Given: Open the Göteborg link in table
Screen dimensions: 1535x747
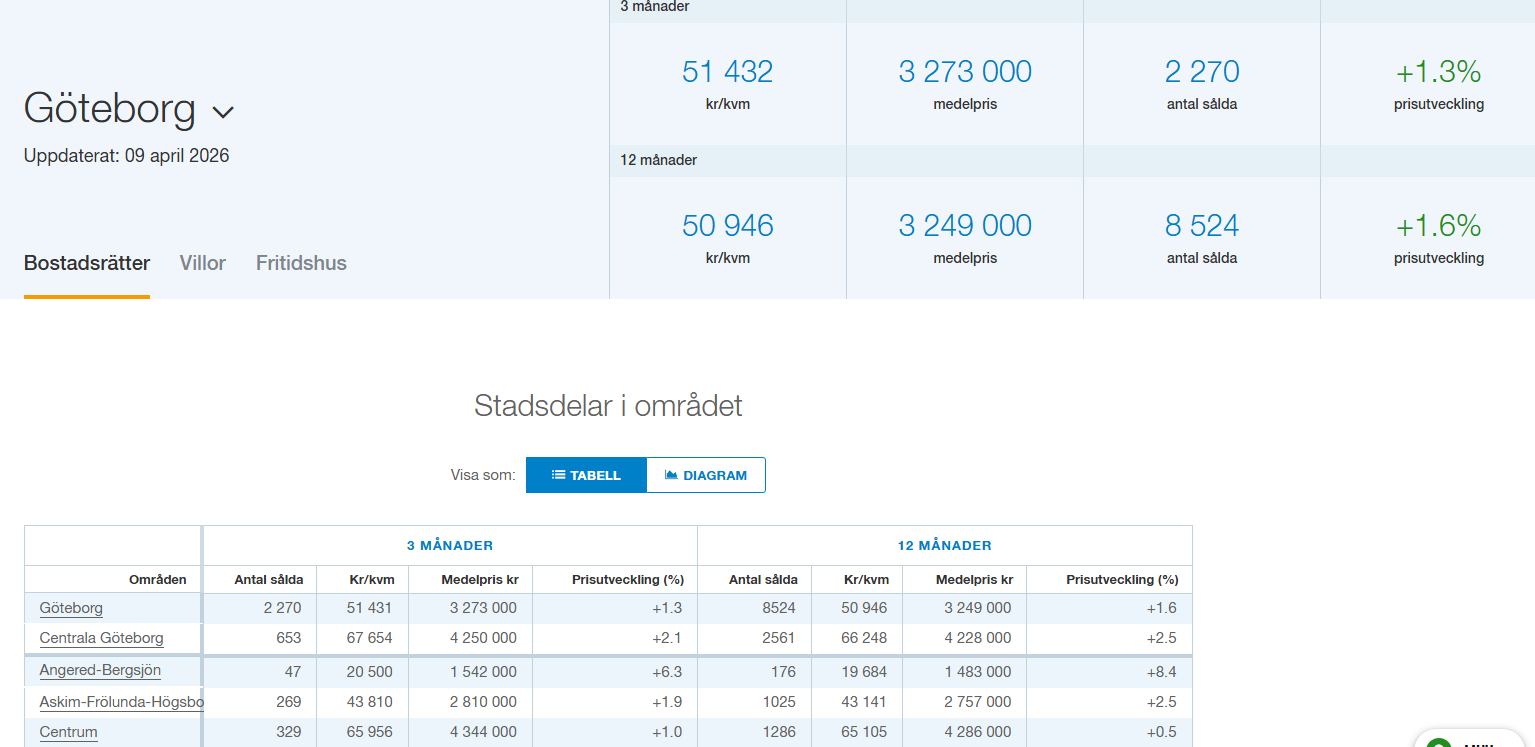Looking at the screenshot, I should pos(71,608).
